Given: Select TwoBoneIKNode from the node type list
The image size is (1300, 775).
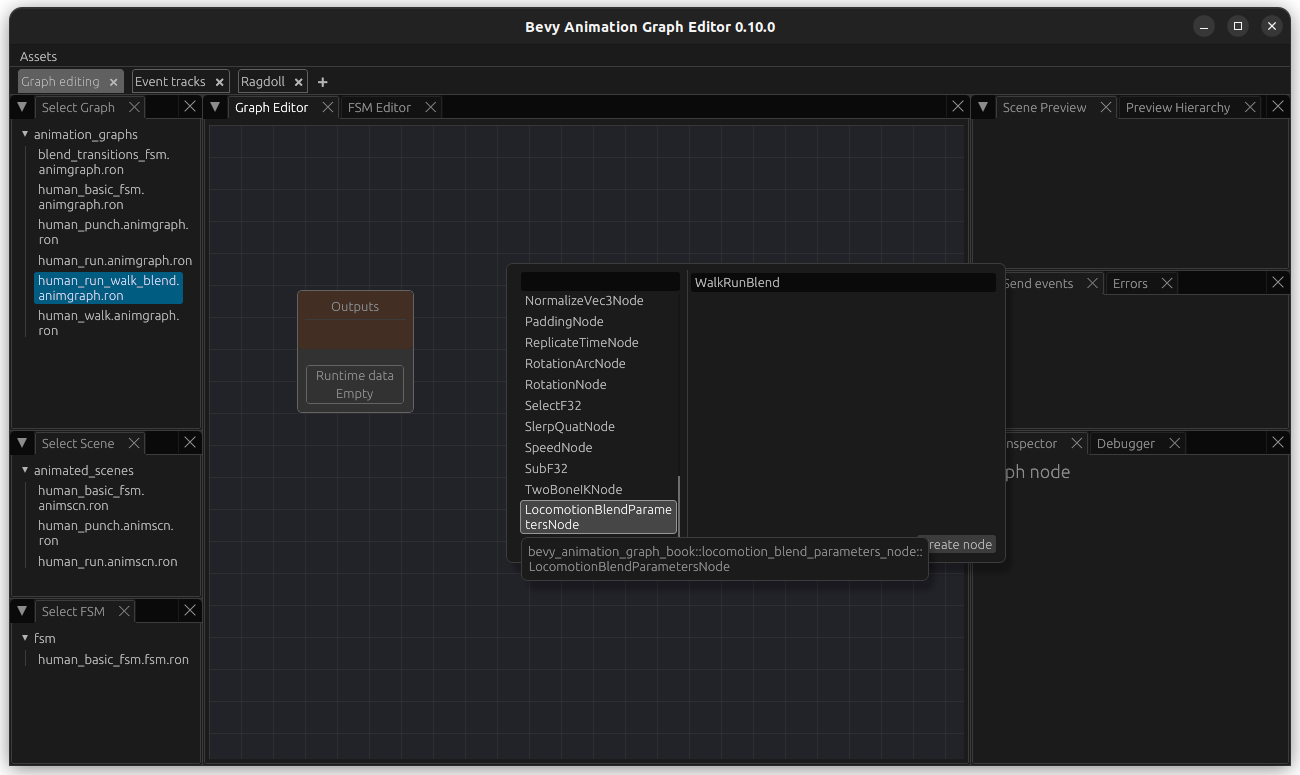Looking at the screenshot, I should click(573, 489).
